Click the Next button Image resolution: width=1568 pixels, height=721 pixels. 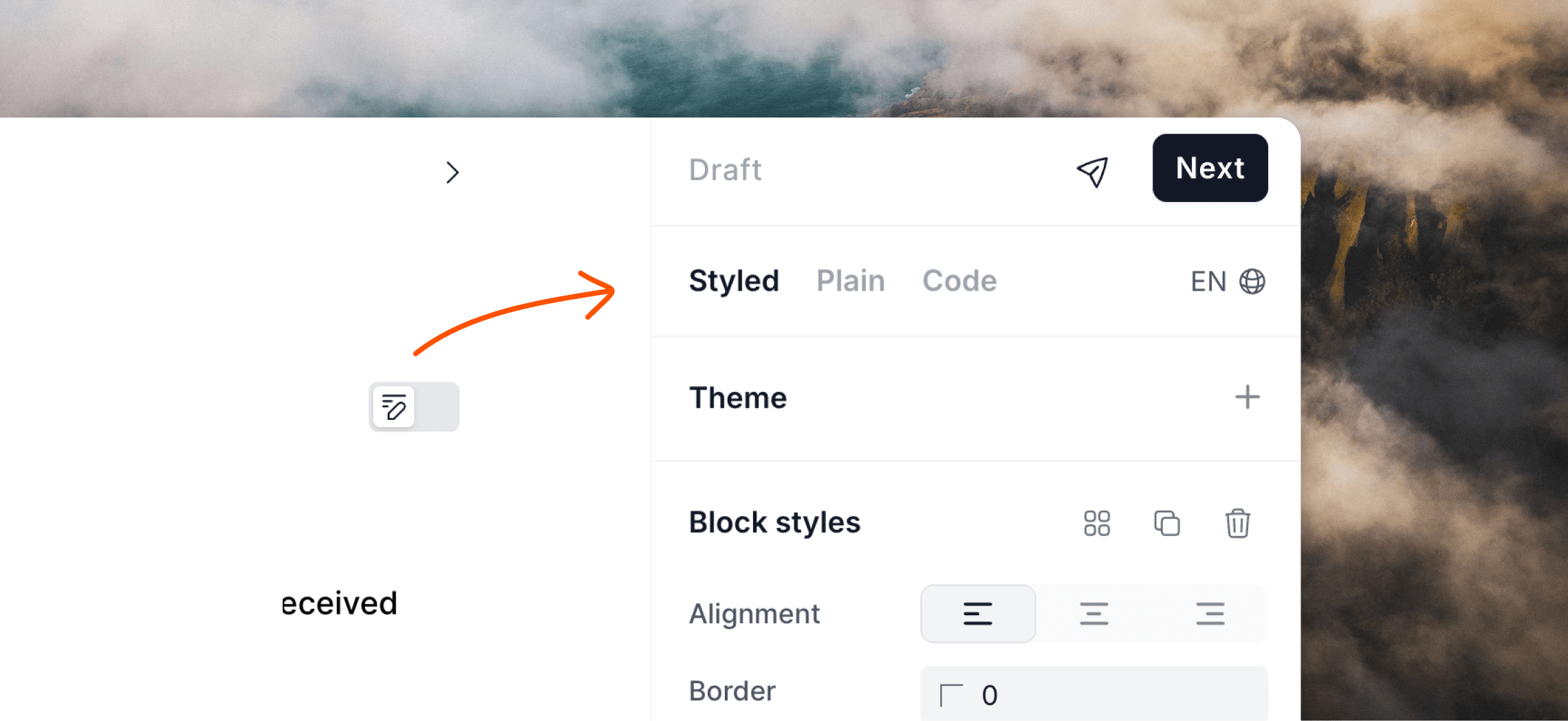point(1210,168)
